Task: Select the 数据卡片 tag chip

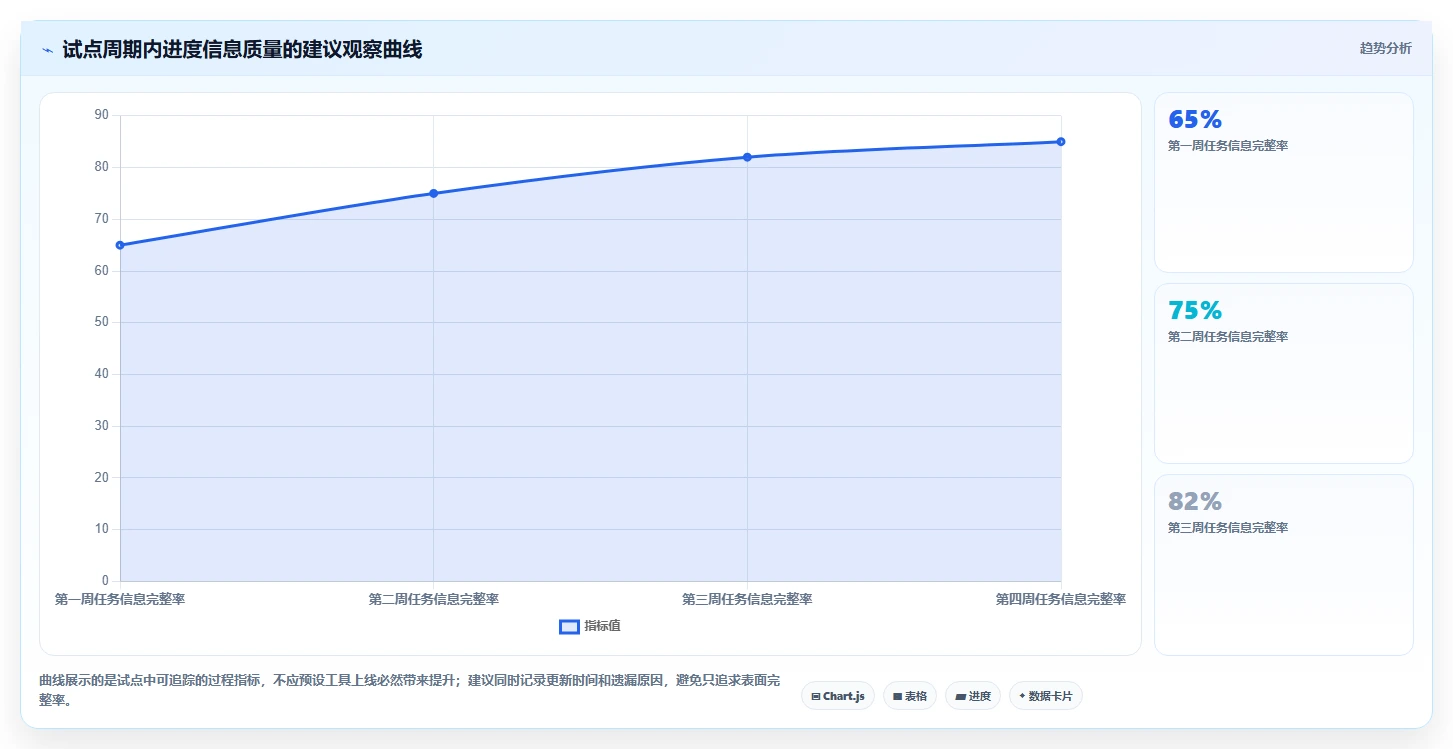Action: tap(1046, 696)
